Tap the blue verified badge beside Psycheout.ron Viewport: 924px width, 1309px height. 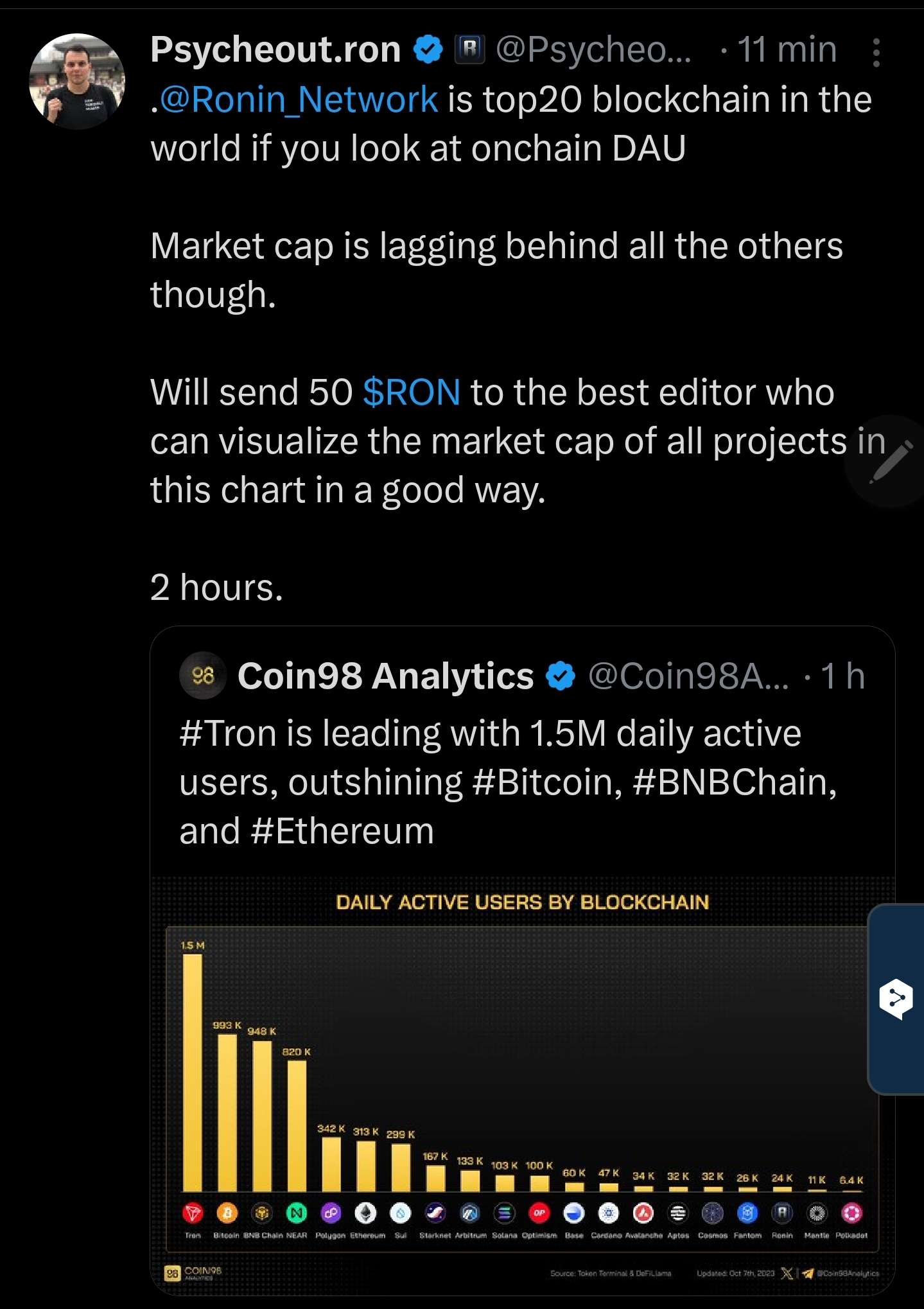(428, 49)
